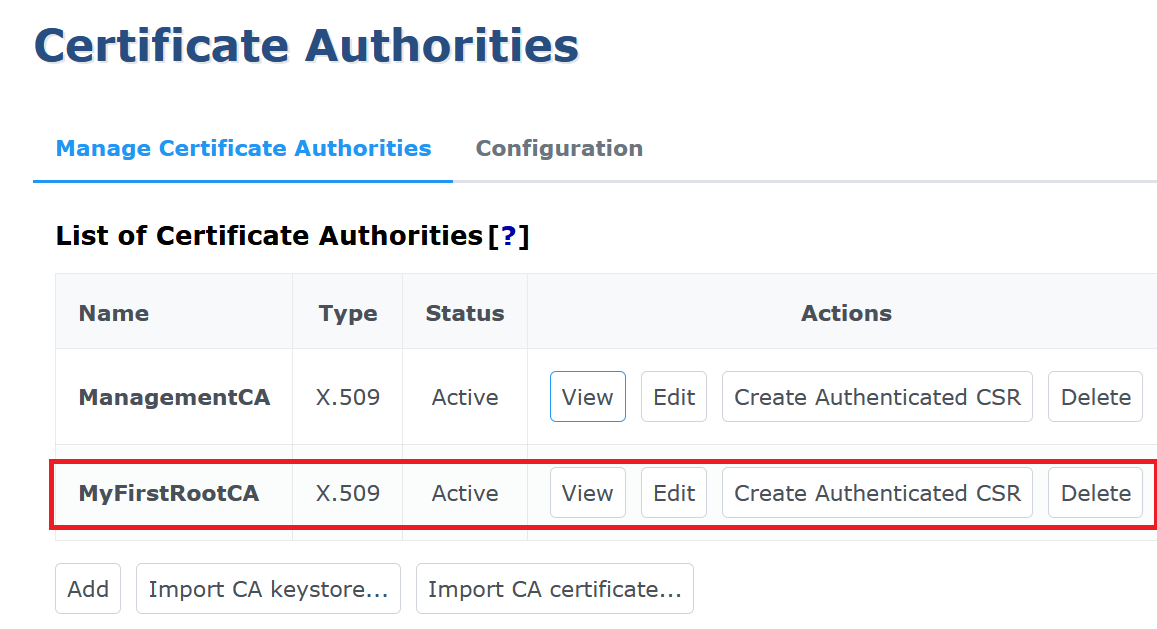Choose Import CA certificate option
Viewport: 1157px width, 629px height.
click(554, 589)
